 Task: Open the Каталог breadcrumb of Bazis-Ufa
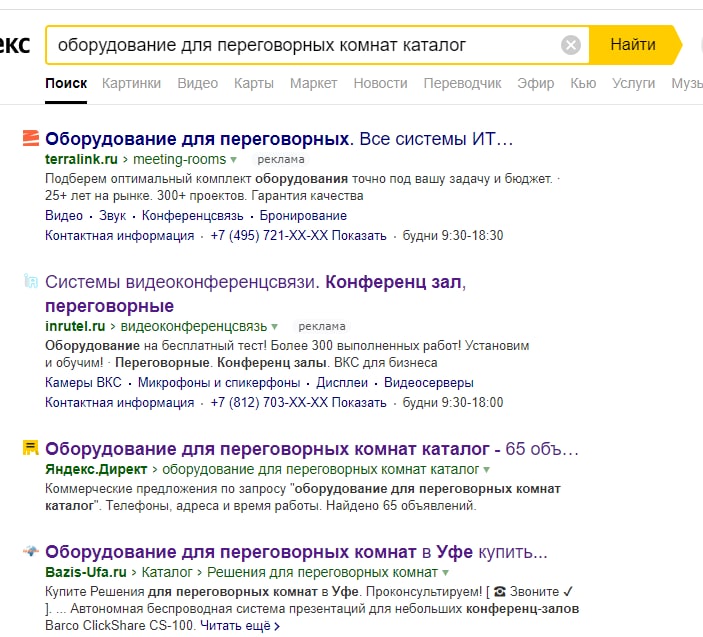point(167,572)
